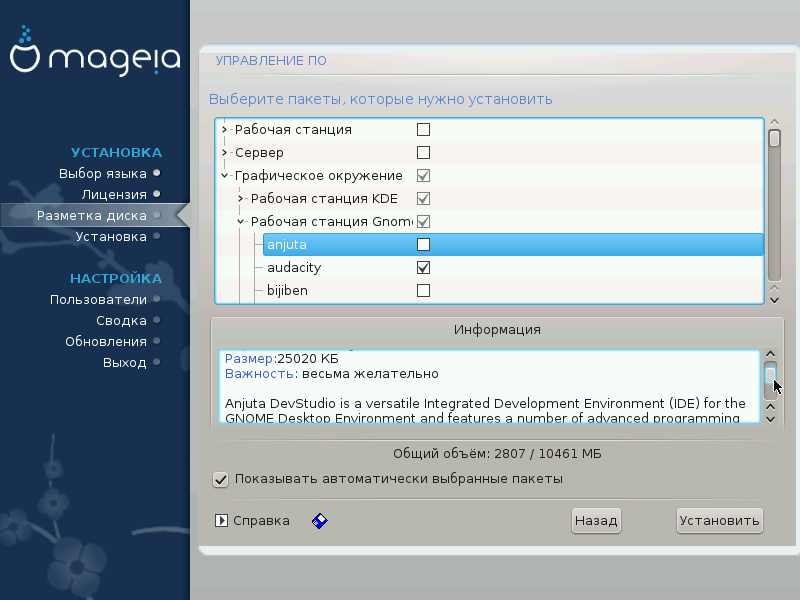Select the audacity package row
Screen dimensions: 800x600
point(513,267)
